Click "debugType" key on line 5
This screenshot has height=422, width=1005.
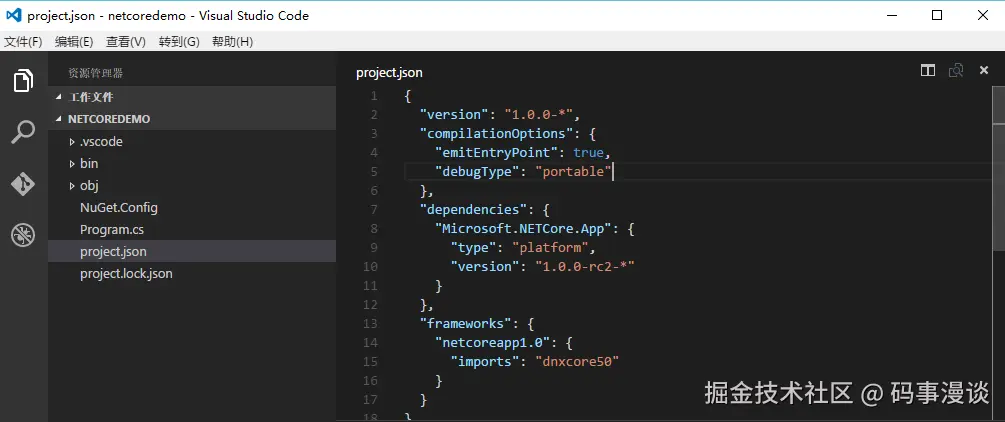pos(477,171)
